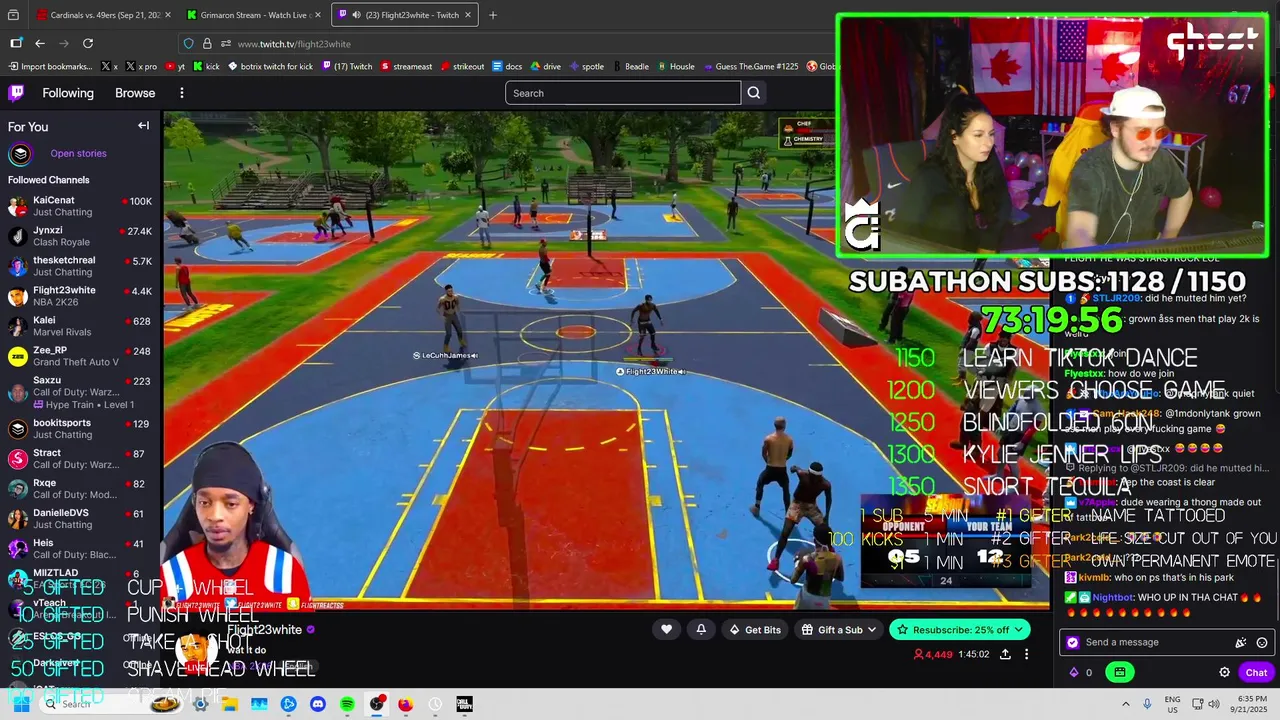Collapse the For You sidebar
This screenshot has width=1280, height=720.
[x=143, y=126]
